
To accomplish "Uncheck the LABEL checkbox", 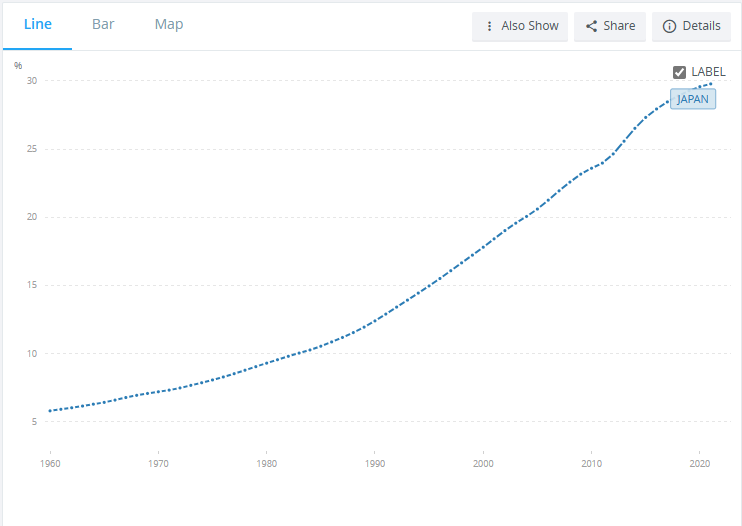I will [x=680, y=72].
